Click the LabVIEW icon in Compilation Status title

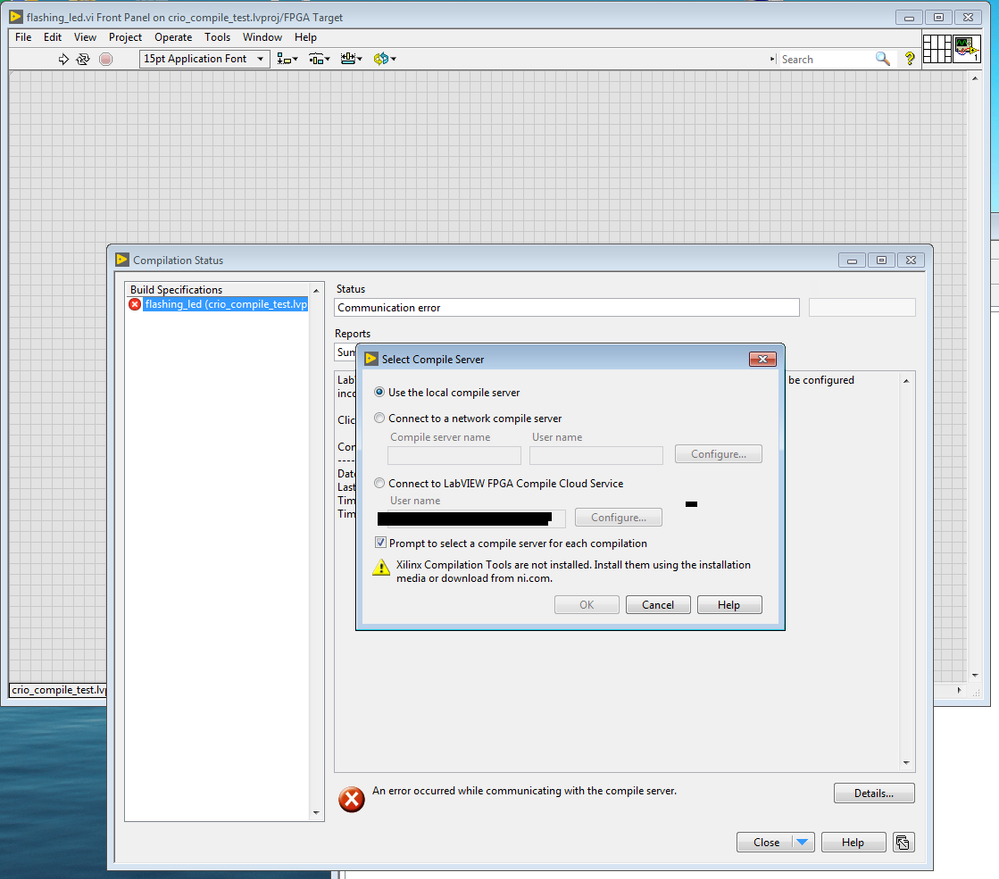(122, 260)
